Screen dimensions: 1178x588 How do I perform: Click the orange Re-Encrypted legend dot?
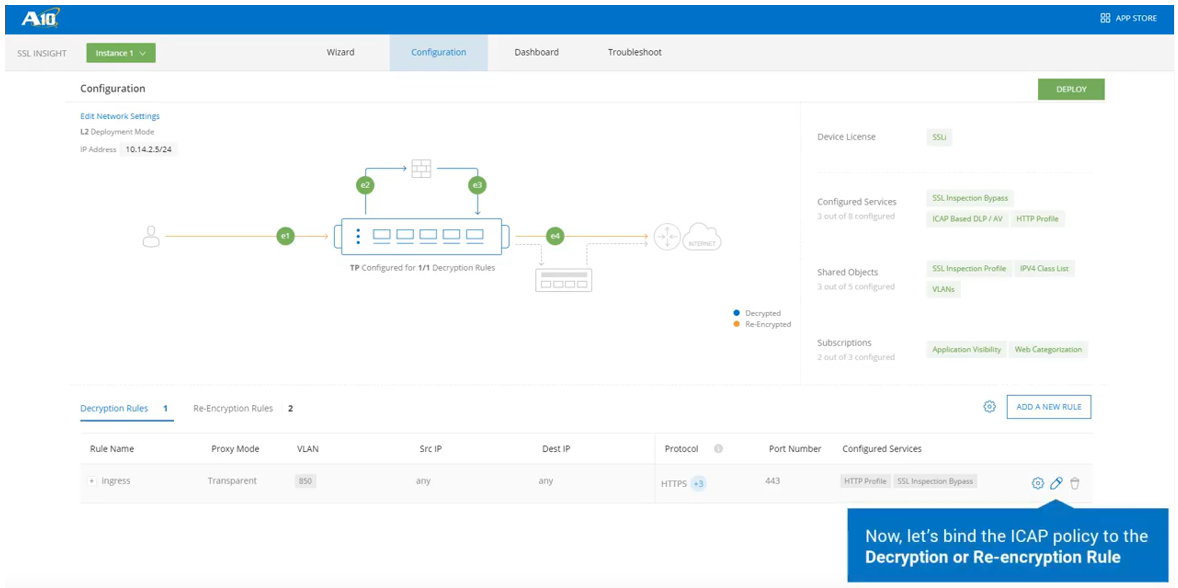[736, 324]
